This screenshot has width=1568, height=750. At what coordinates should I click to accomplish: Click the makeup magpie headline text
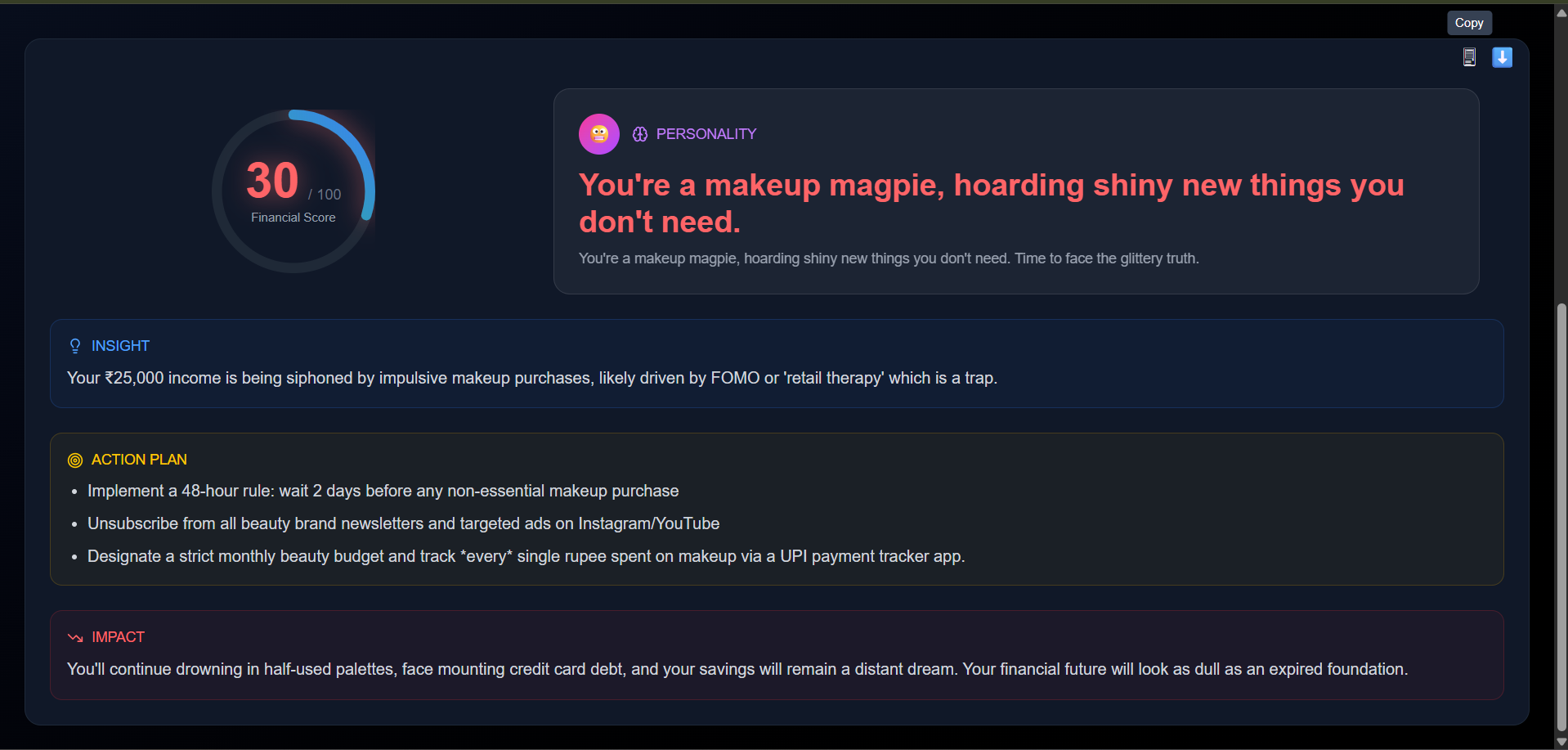tap(991, 203)
